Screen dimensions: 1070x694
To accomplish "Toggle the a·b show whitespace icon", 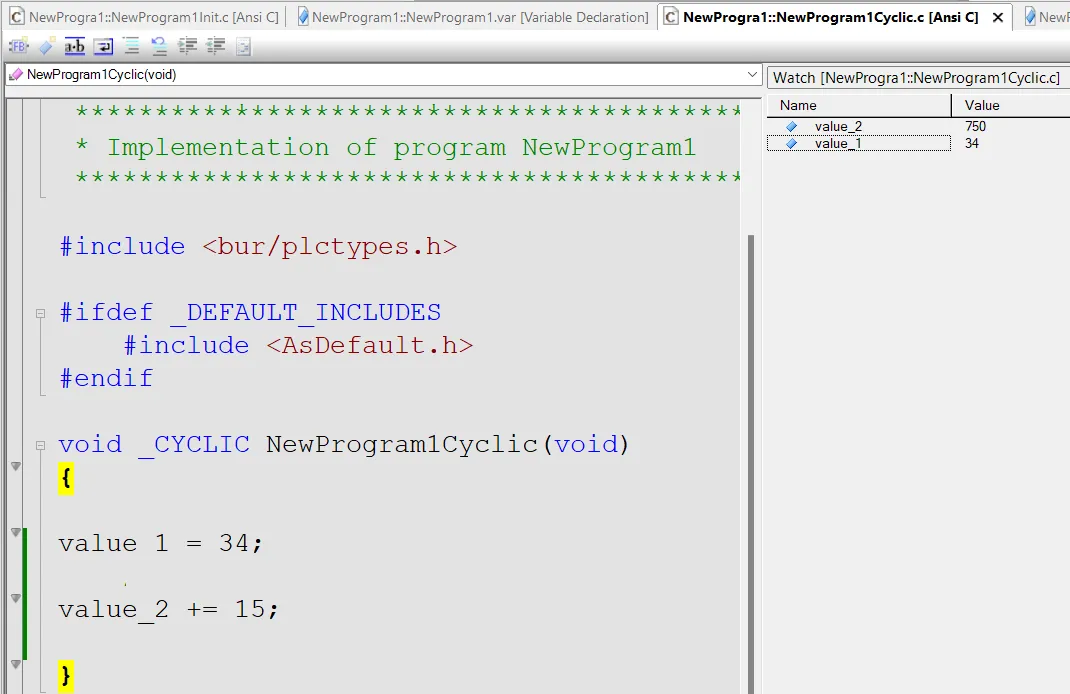I will point(74,46).
